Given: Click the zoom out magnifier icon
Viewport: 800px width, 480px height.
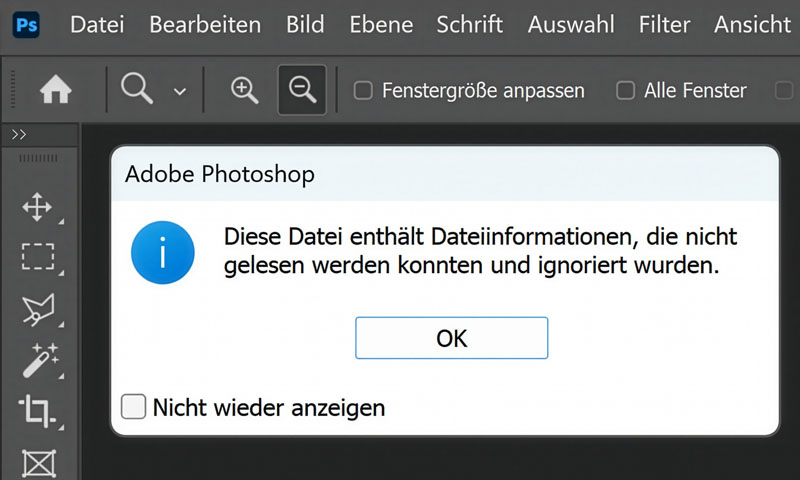Looking at the screenshot, I should (301, 90).
